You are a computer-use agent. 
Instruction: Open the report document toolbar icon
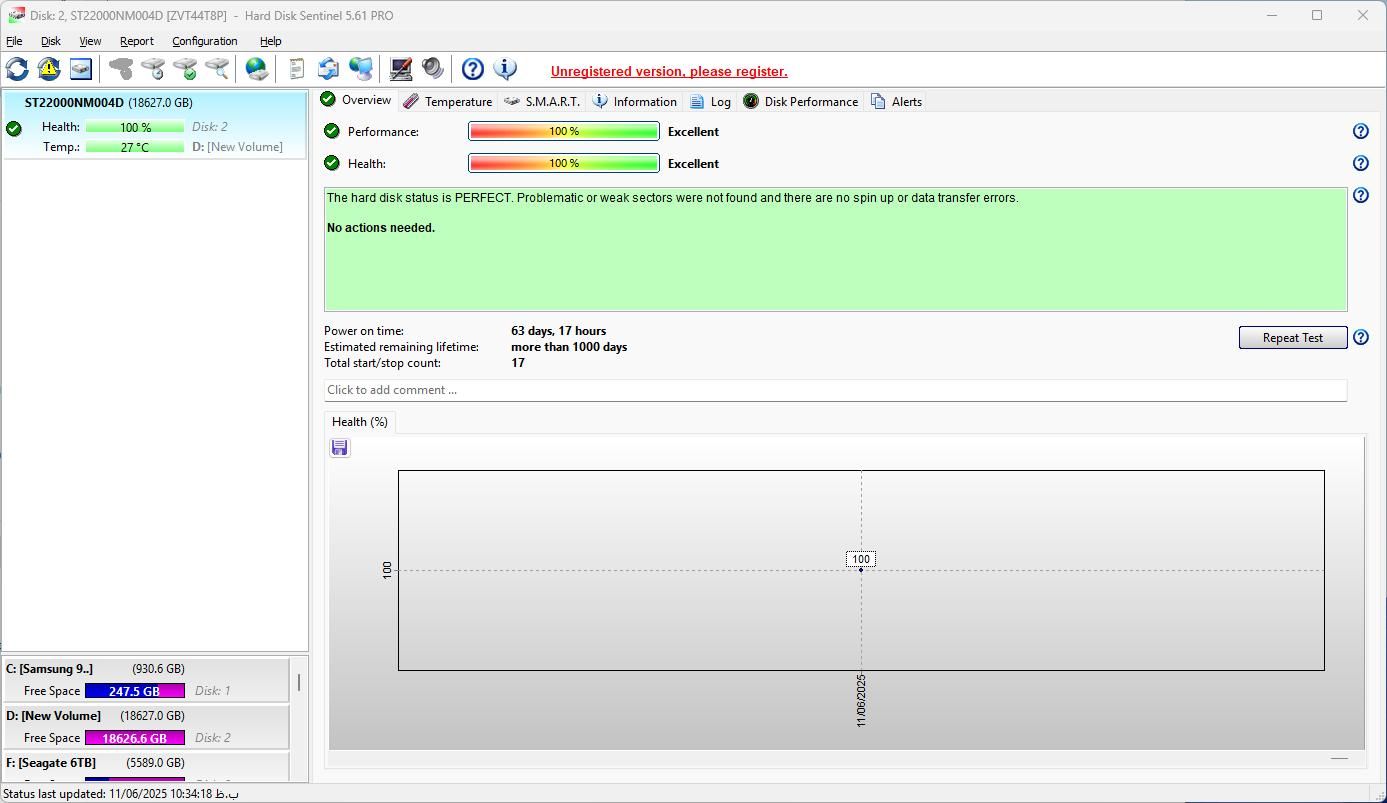click(x=297, y=69)
